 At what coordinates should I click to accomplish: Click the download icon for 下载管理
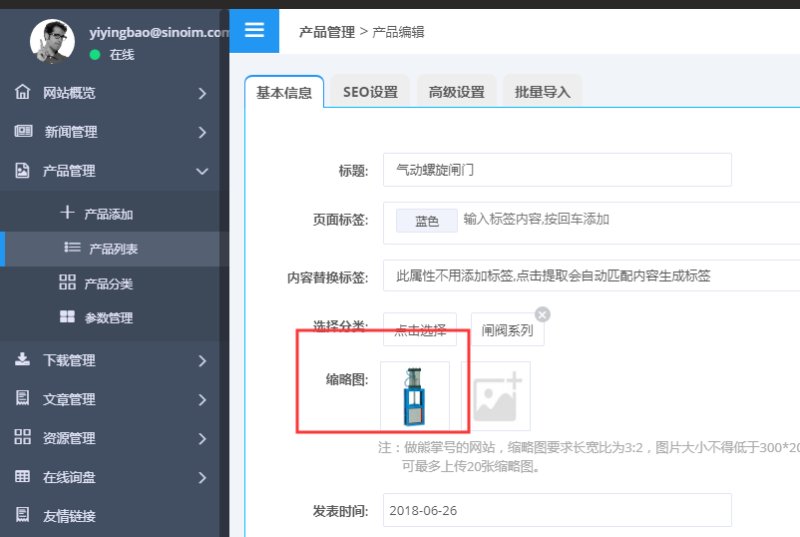click(22, 360)
